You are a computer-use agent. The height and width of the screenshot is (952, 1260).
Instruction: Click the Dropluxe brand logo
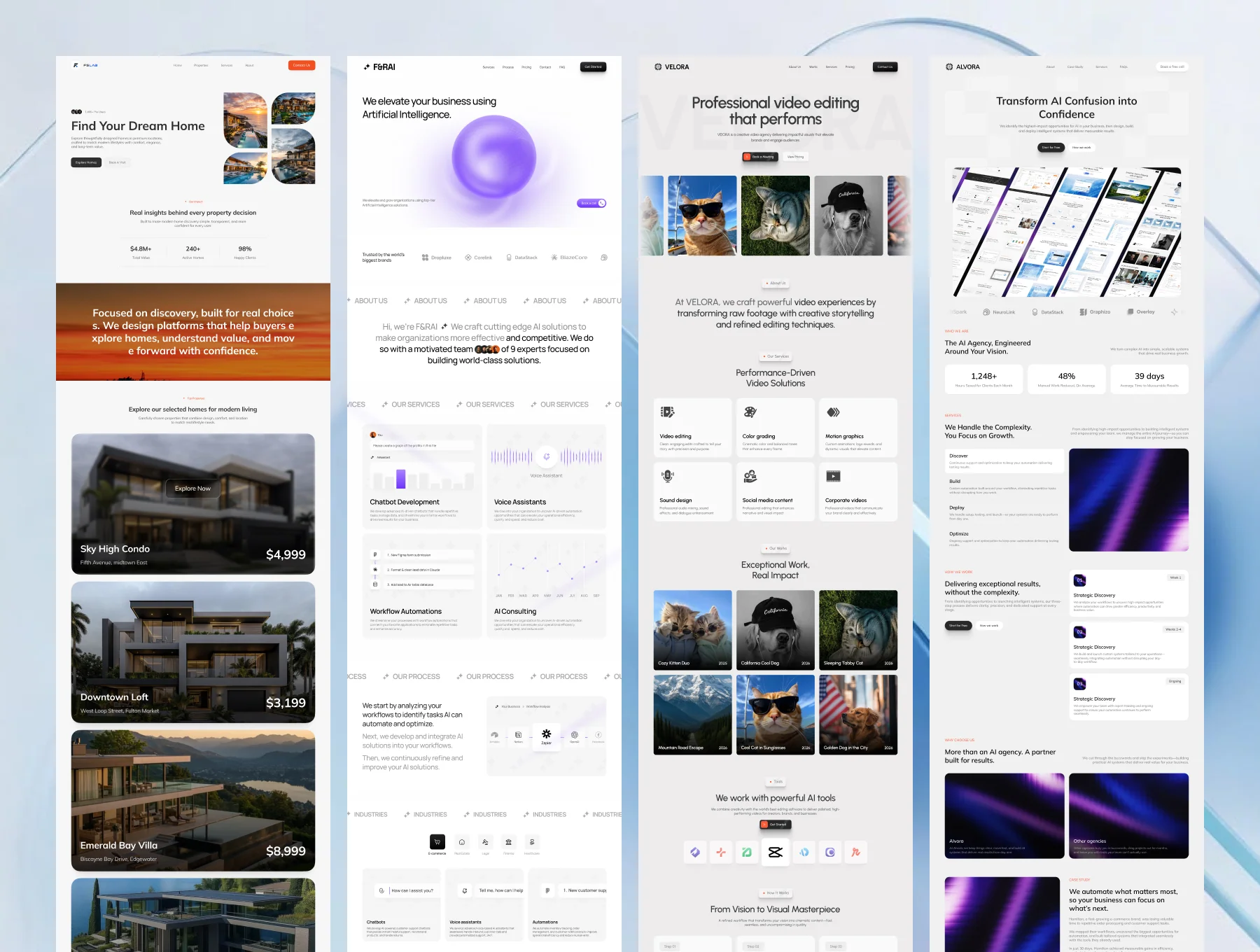click(x=437, y=258)
